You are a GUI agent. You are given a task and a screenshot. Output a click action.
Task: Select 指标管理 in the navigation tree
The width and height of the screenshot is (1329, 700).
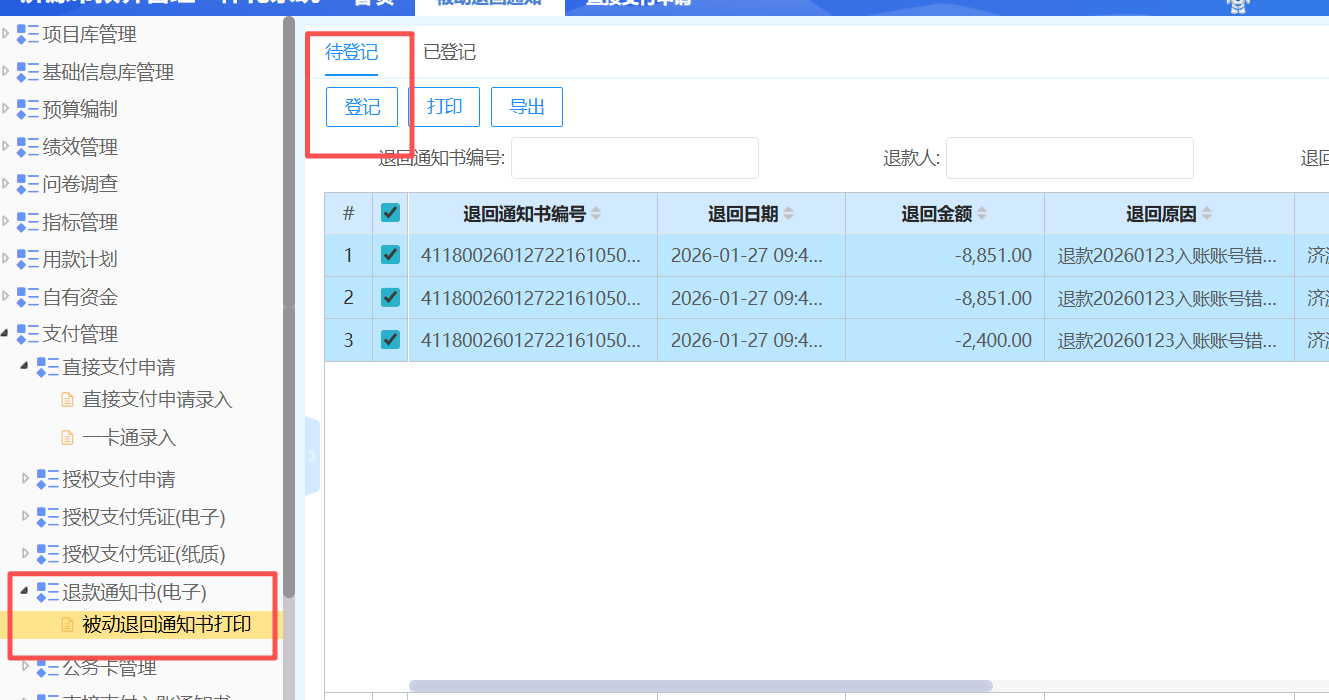80,222
